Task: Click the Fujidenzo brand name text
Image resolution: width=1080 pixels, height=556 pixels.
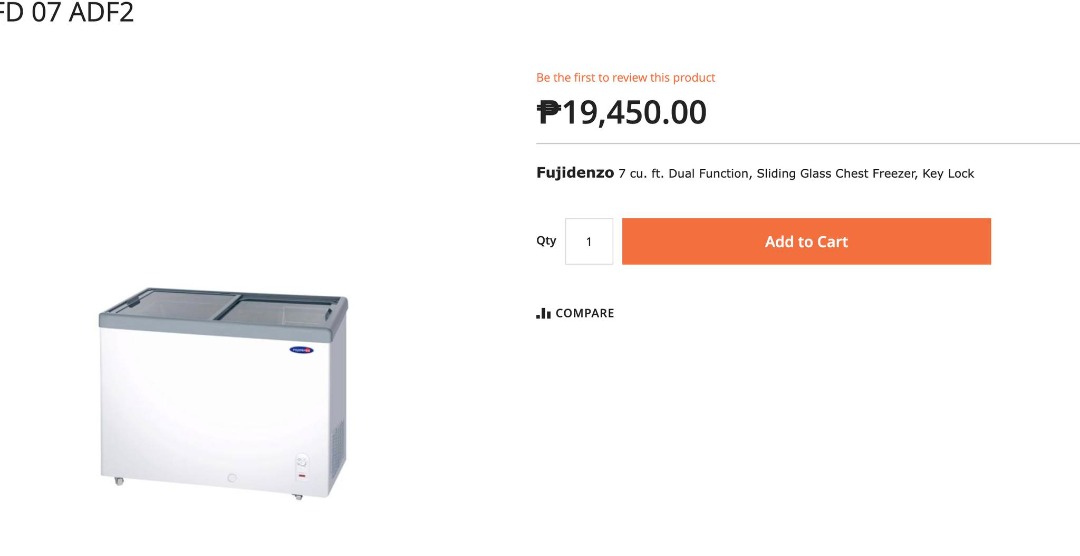Action: click(575, 173)
